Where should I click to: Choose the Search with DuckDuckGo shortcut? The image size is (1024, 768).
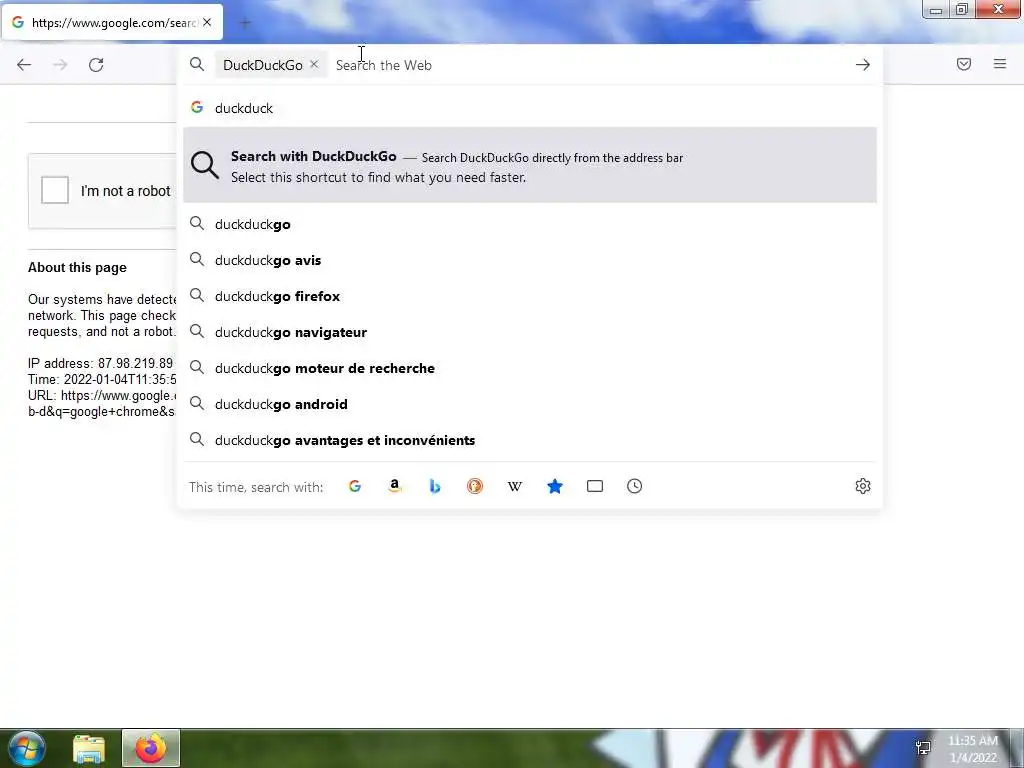(x=530, y=165)
